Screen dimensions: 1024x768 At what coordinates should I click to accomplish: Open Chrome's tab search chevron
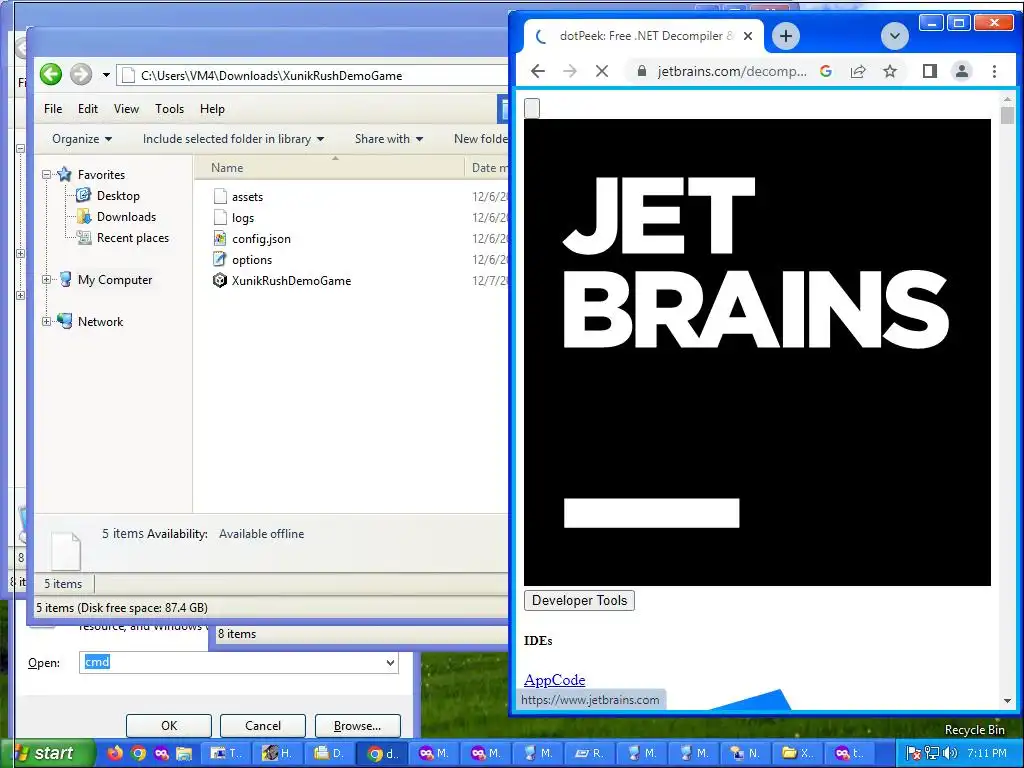tap(895, 36)
